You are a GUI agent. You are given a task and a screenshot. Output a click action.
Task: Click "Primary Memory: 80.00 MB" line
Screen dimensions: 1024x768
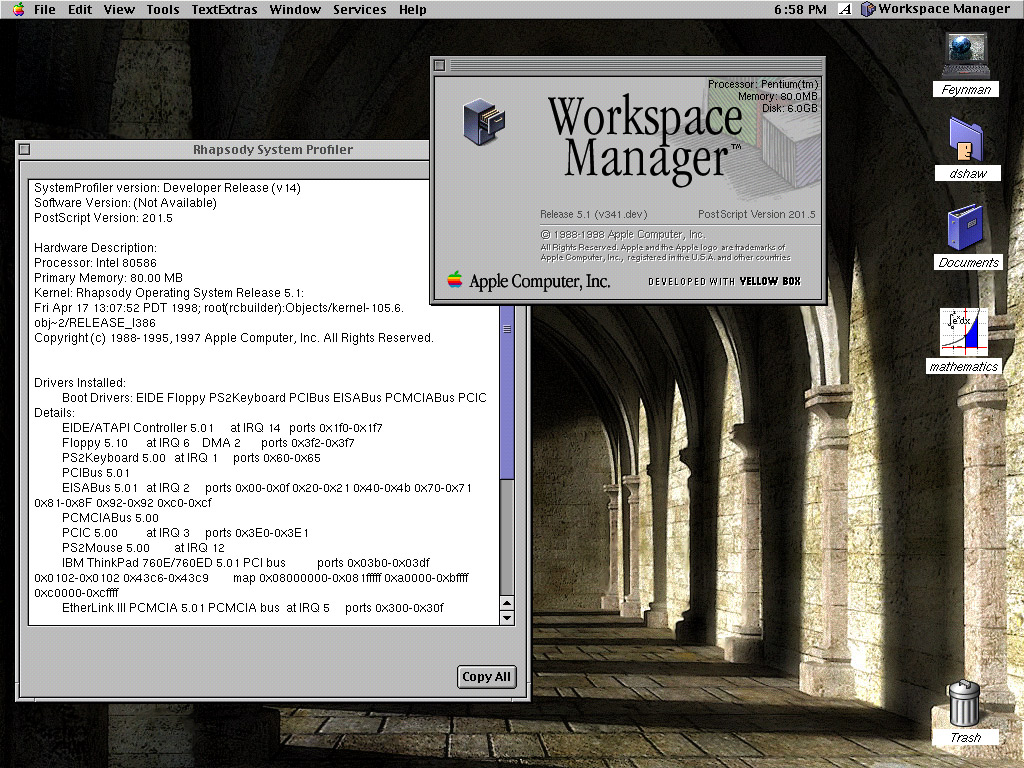click(108, 278)
